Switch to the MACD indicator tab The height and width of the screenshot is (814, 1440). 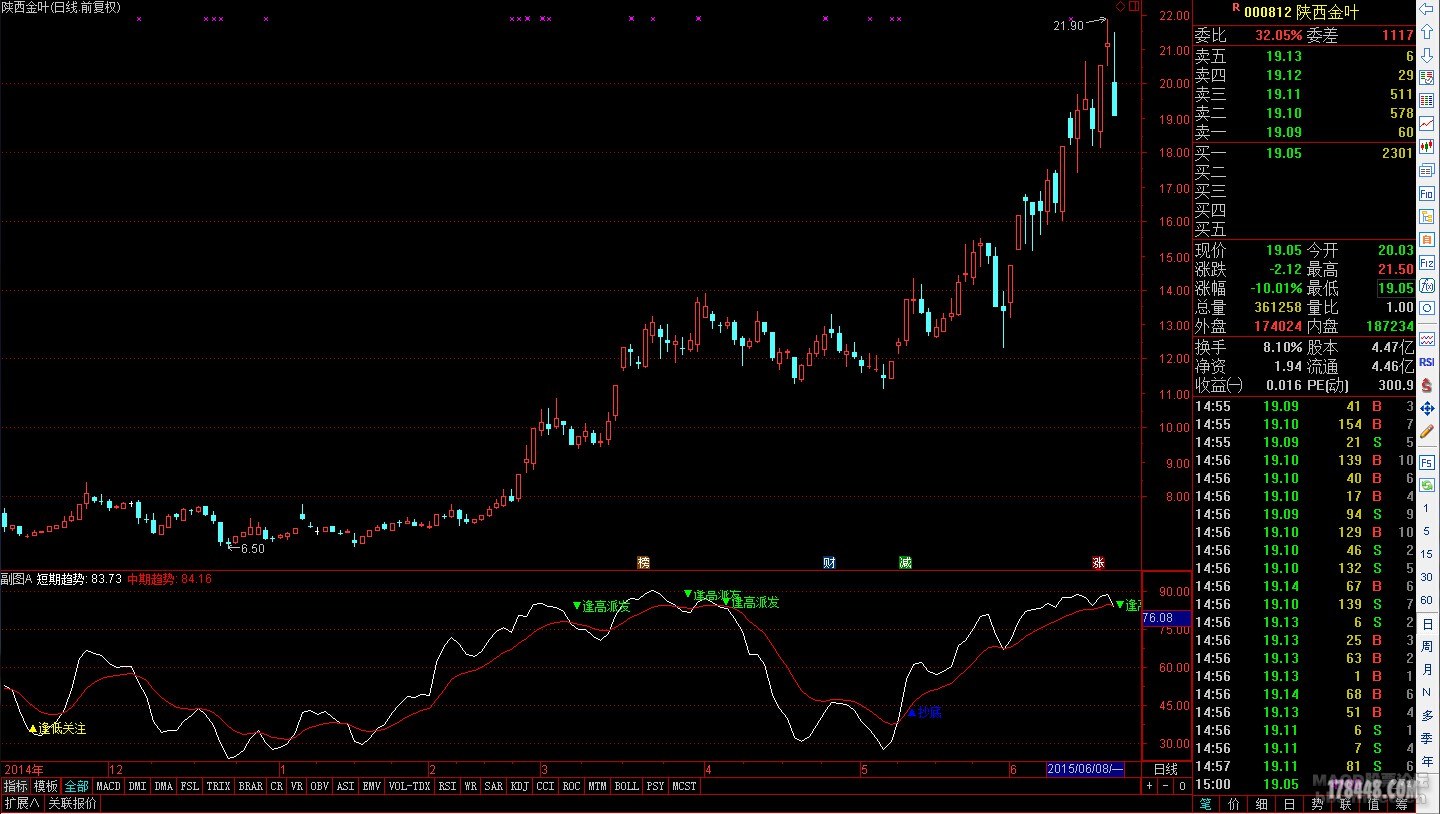(108, 786)
